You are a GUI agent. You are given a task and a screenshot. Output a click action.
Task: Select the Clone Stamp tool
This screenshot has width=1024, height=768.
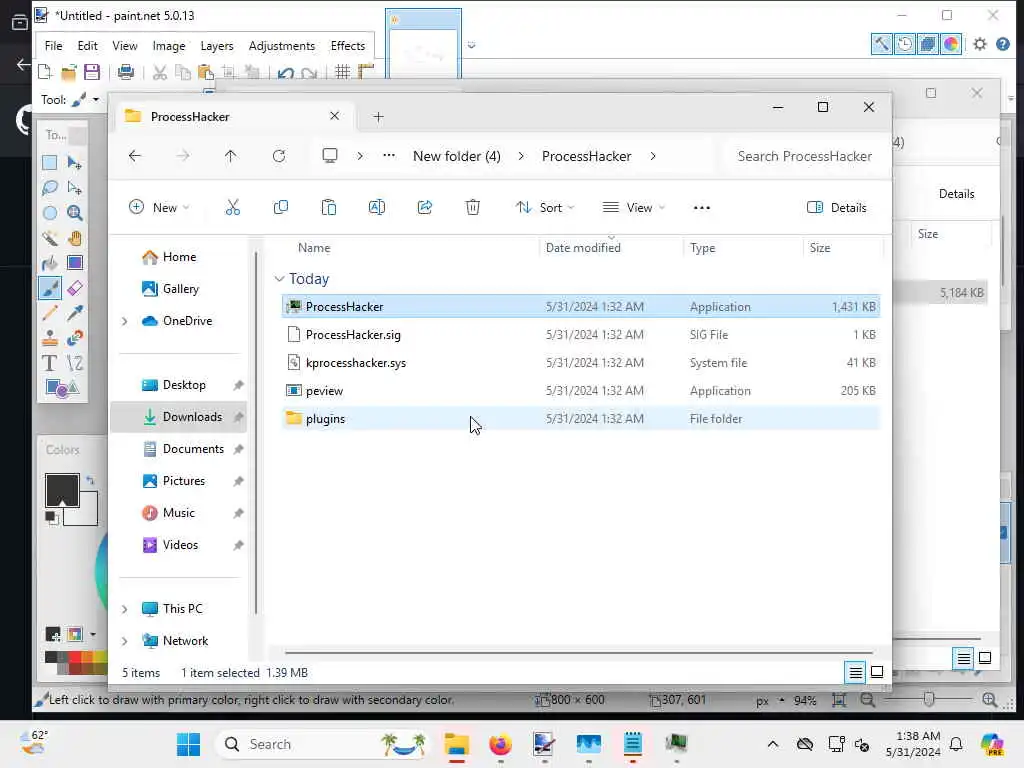[50, 338]
